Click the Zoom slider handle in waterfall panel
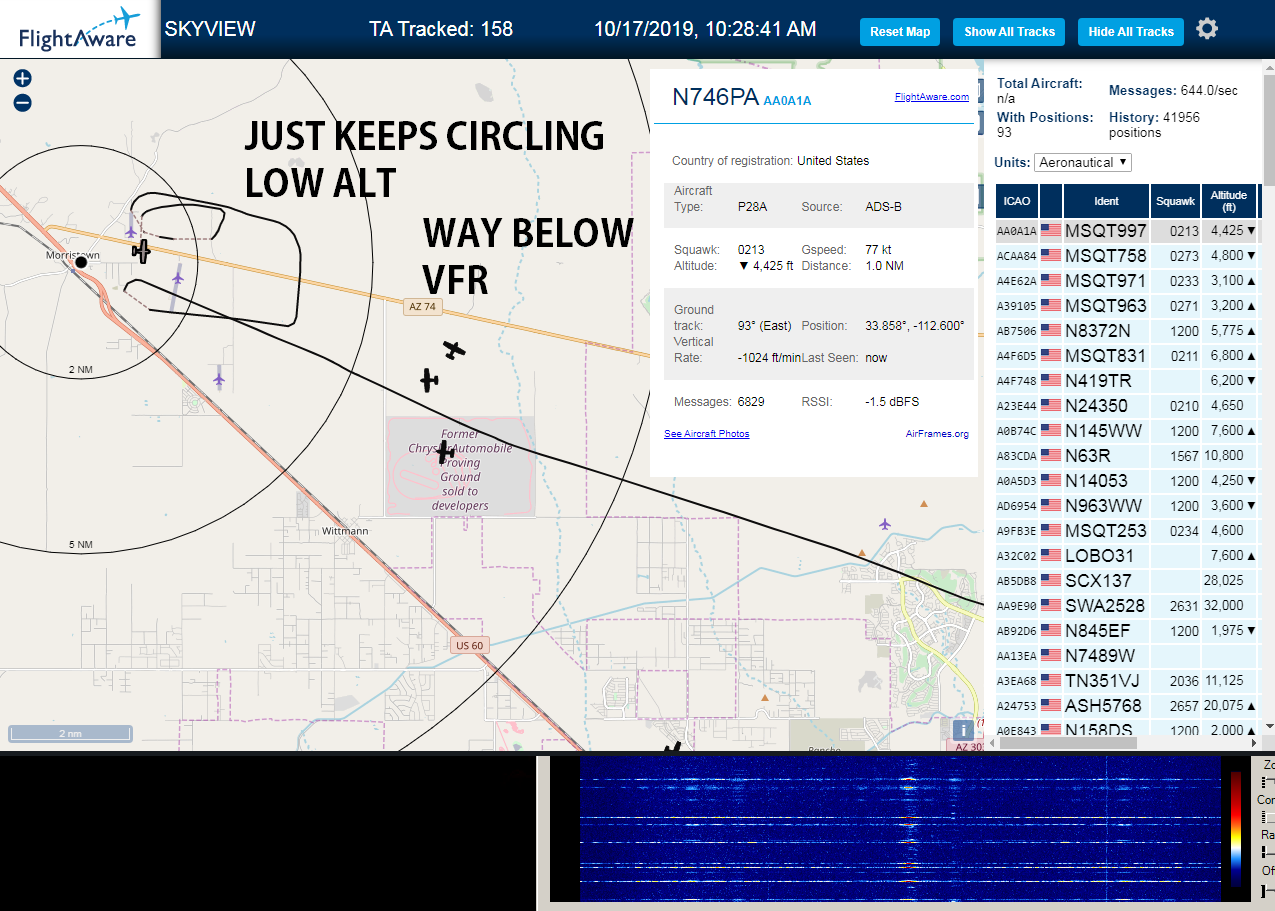Image resolution: width=1275 pixels, height=911 pixels. [x=1266, y=781]
